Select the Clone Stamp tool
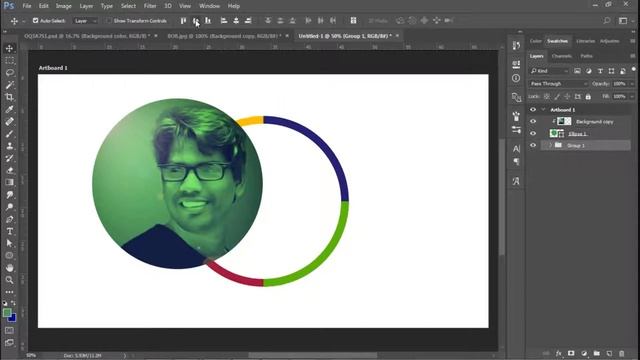This screenshot has width=640, height=360. point(9,146)
